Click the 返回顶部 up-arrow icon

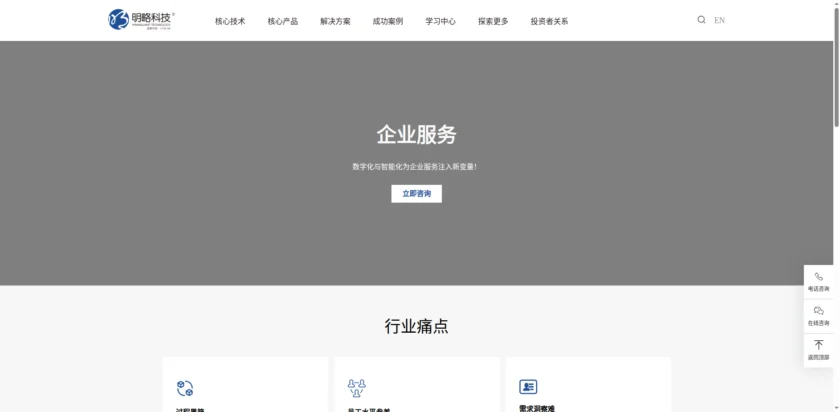click(818, 345)
